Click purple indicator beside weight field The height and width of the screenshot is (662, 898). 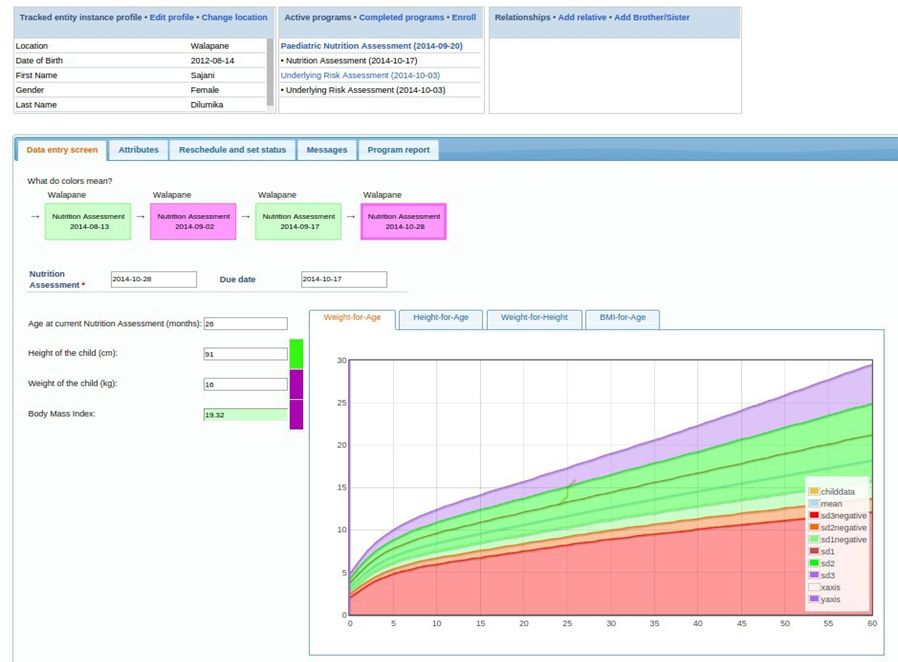pyautogui.click(x=296, y=384)
